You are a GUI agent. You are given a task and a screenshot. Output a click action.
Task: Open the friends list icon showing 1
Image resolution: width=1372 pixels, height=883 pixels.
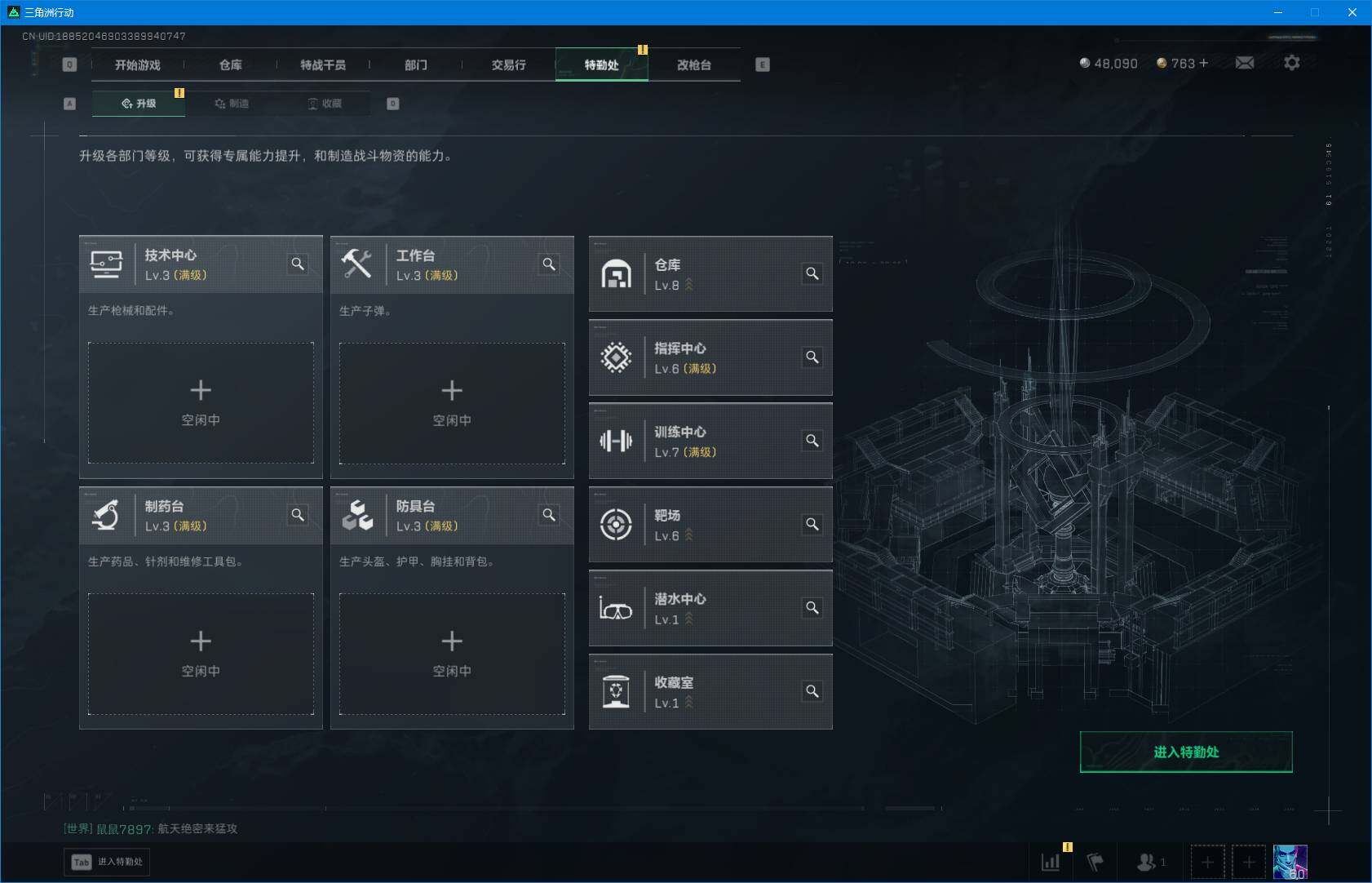coord(1145,862)
